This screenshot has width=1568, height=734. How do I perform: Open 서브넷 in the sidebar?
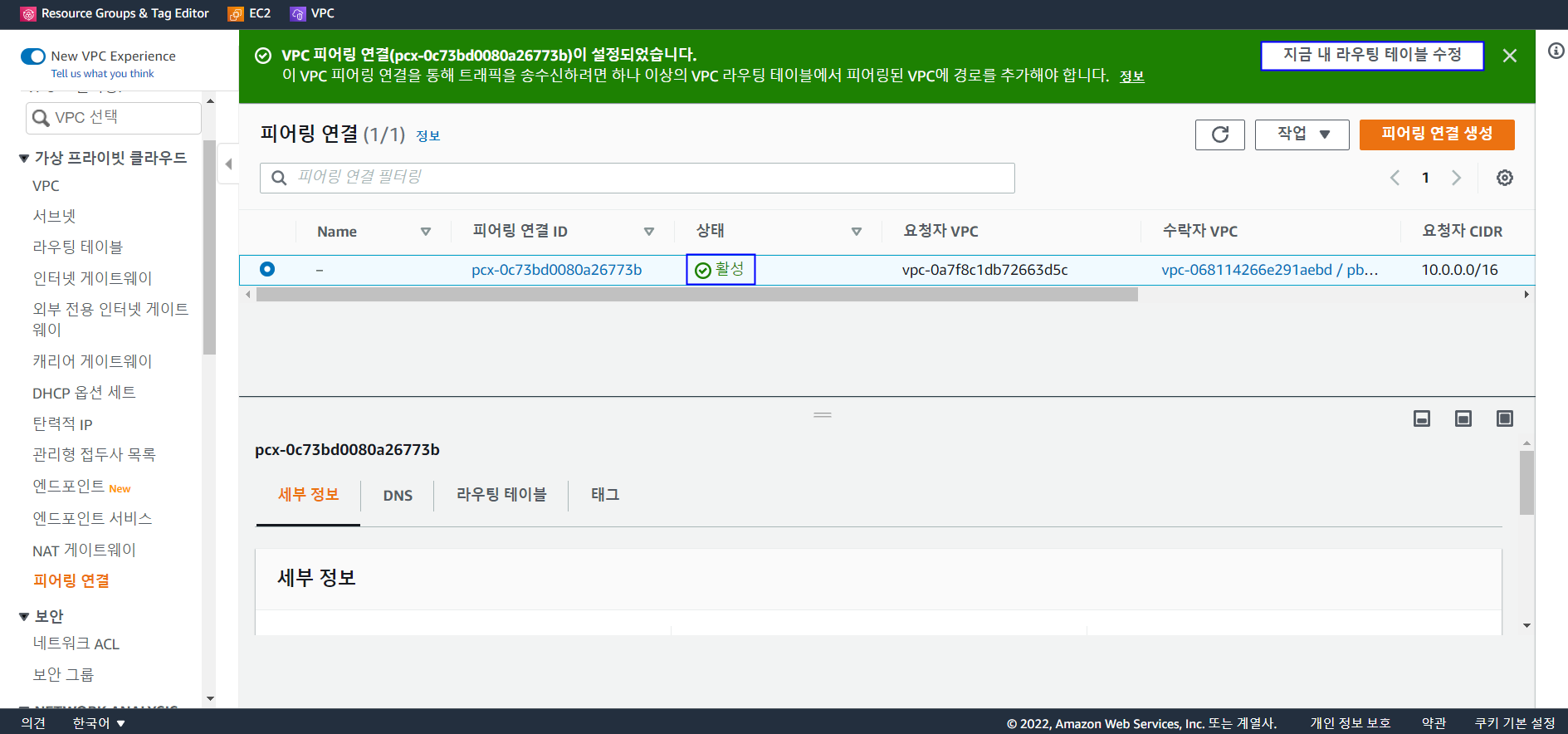coord(54,216)
